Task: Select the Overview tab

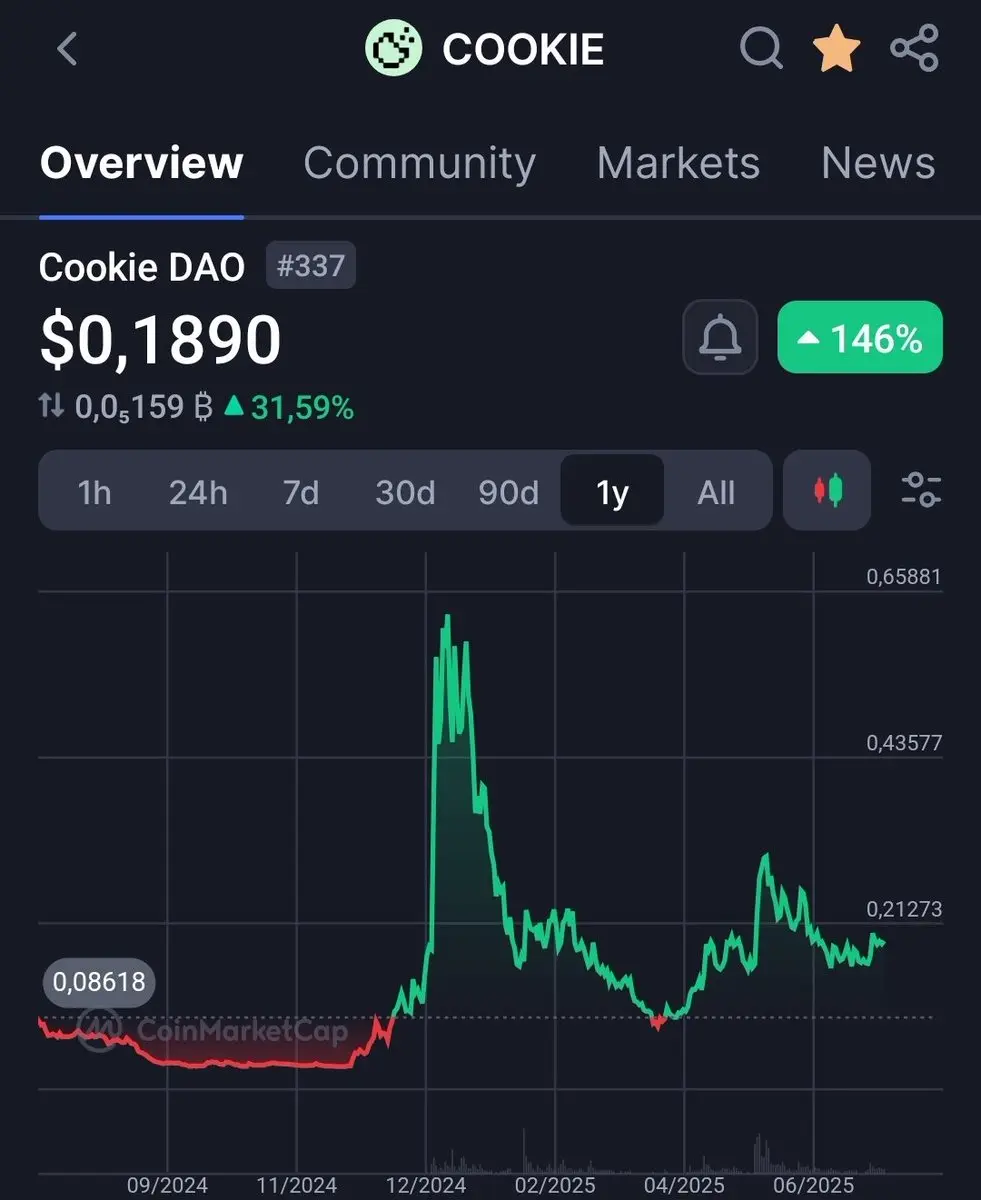Action: 141,163
